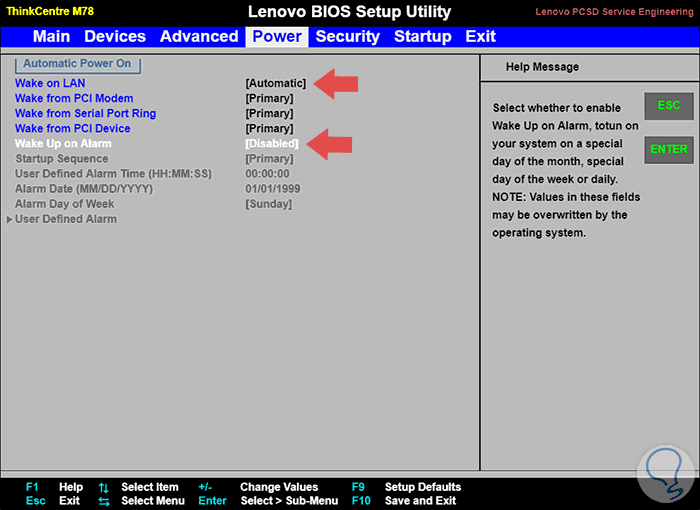Image resolution: width=700 pixels, height=510 pixels.
Task: Edit the 01/01/1999 alarm date field
Action: point(273,189)
